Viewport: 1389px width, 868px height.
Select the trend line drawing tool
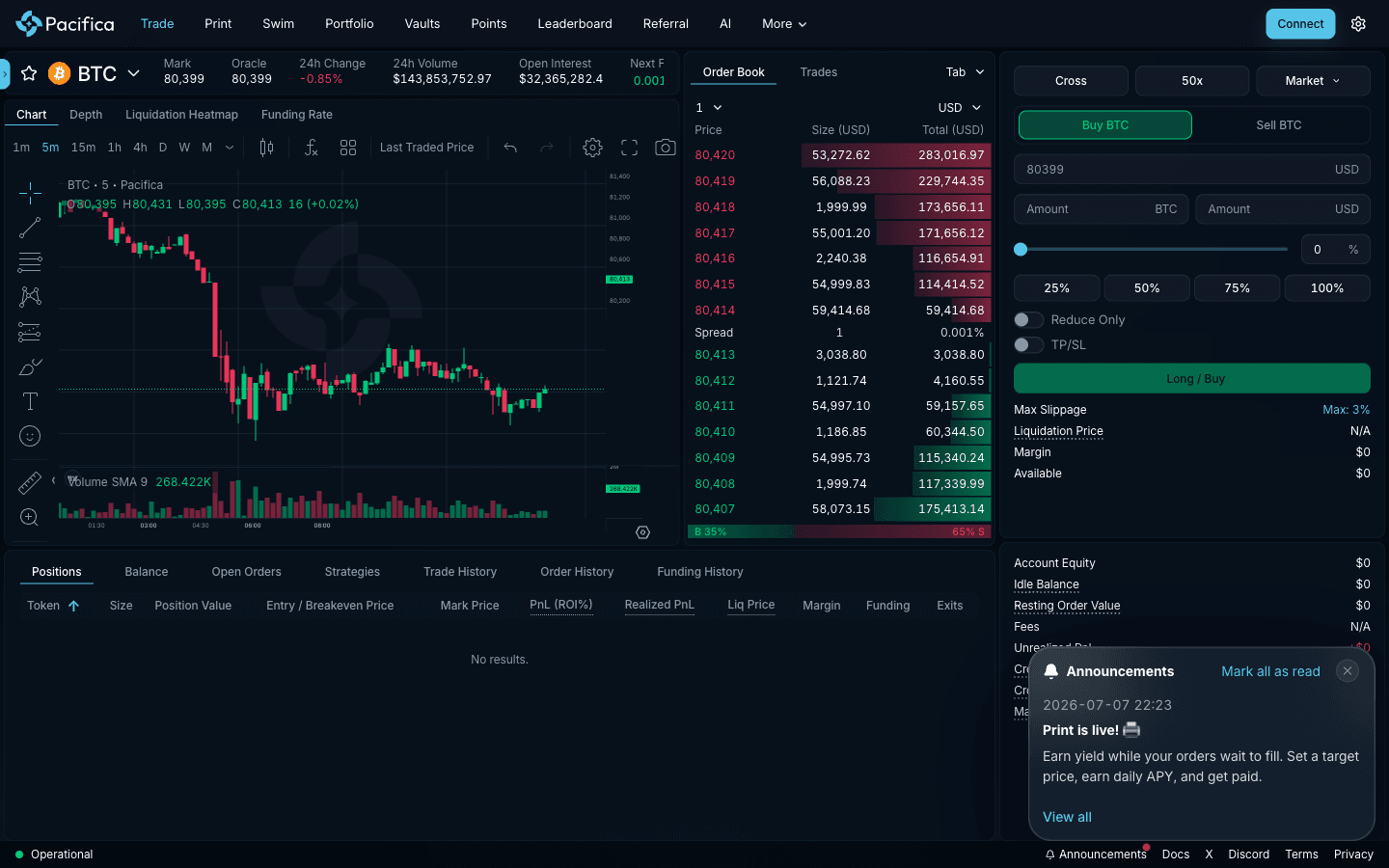click(x=30, y=228)
